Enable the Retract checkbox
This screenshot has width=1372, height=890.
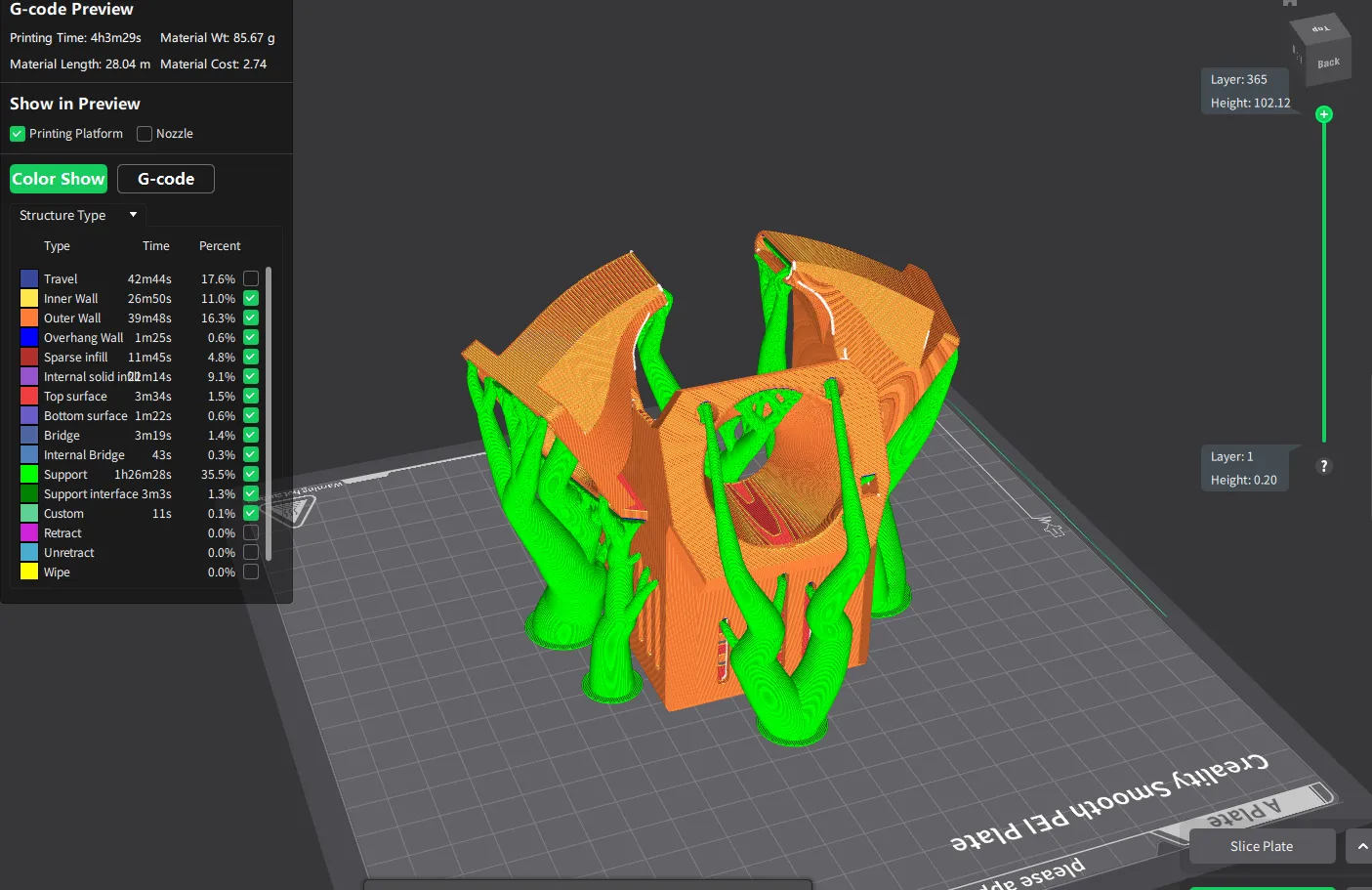[x=251, y=532]
